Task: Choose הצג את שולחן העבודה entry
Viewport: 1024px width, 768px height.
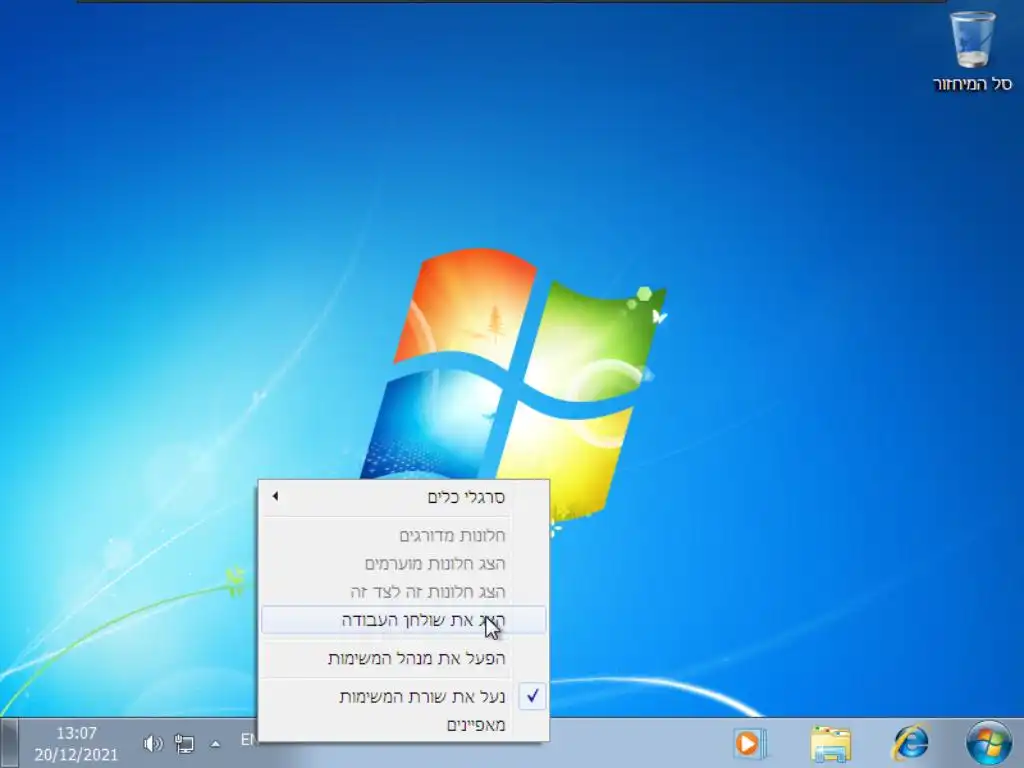Action: coord(404,620)
